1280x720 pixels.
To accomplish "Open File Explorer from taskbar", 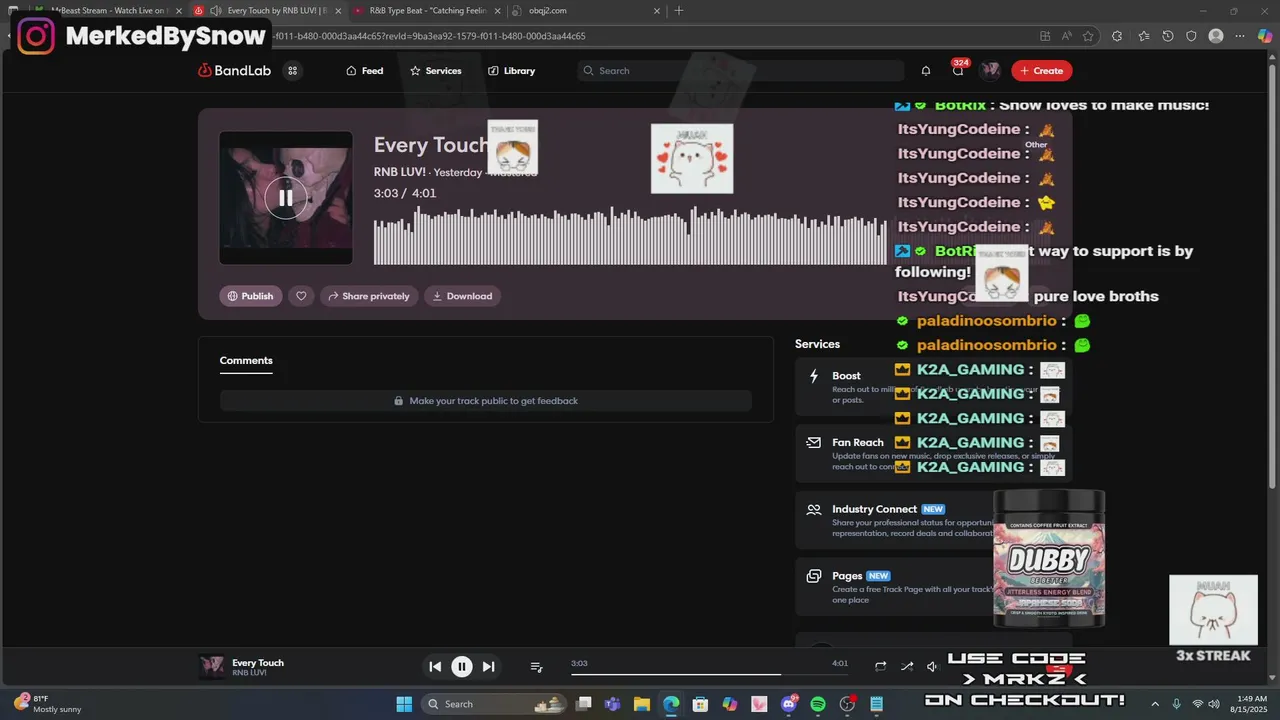I will point(642,704).
